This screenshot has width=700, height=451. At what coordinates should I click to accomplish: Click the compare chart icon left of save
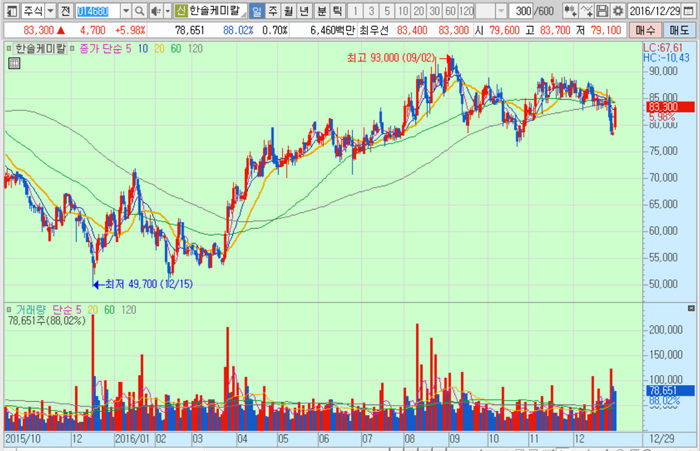[571, 10]
